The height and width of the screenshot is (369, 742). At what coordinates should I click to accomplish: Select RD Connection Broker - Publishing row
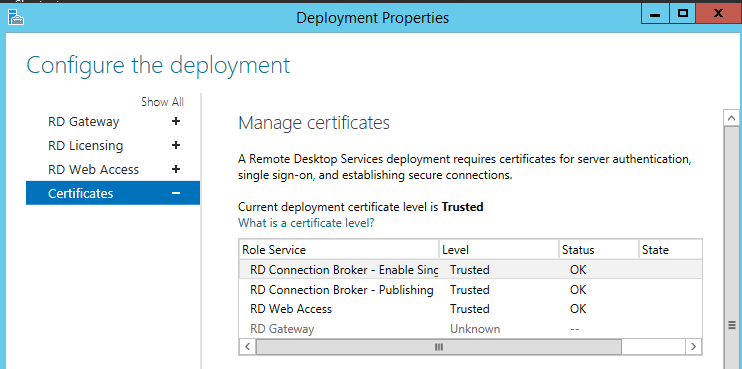tap(470, 290)
